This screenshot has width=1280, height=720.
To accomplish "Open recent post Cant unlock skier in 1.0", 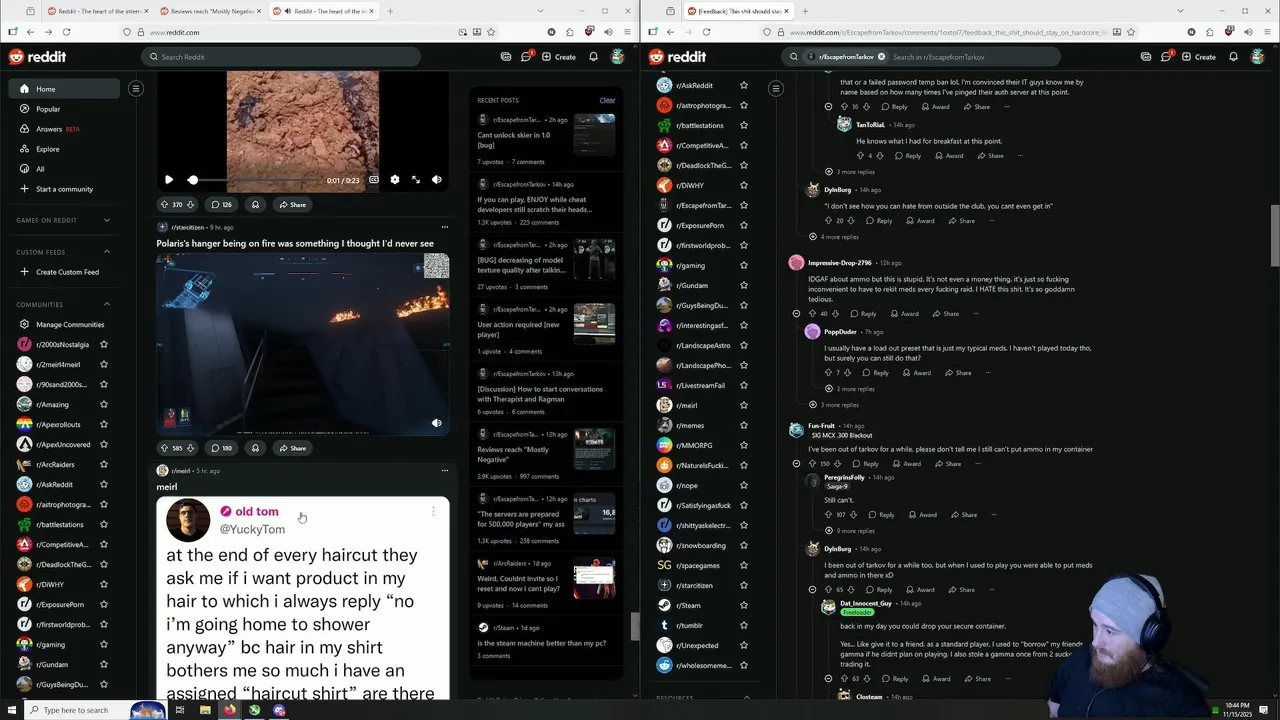I will tap(513, 139).
